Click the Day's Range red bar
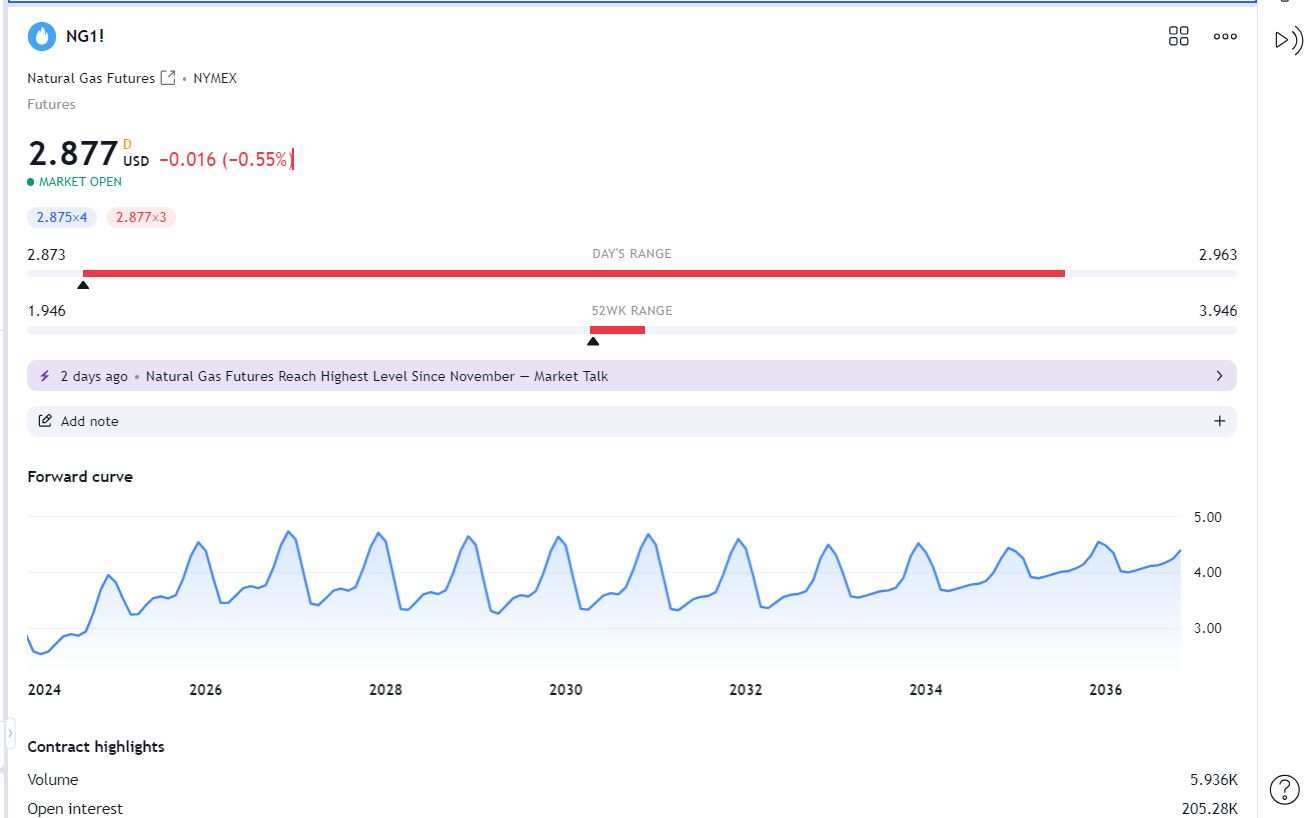Screen dimensions: 1311x818 [x=573, y=273]
